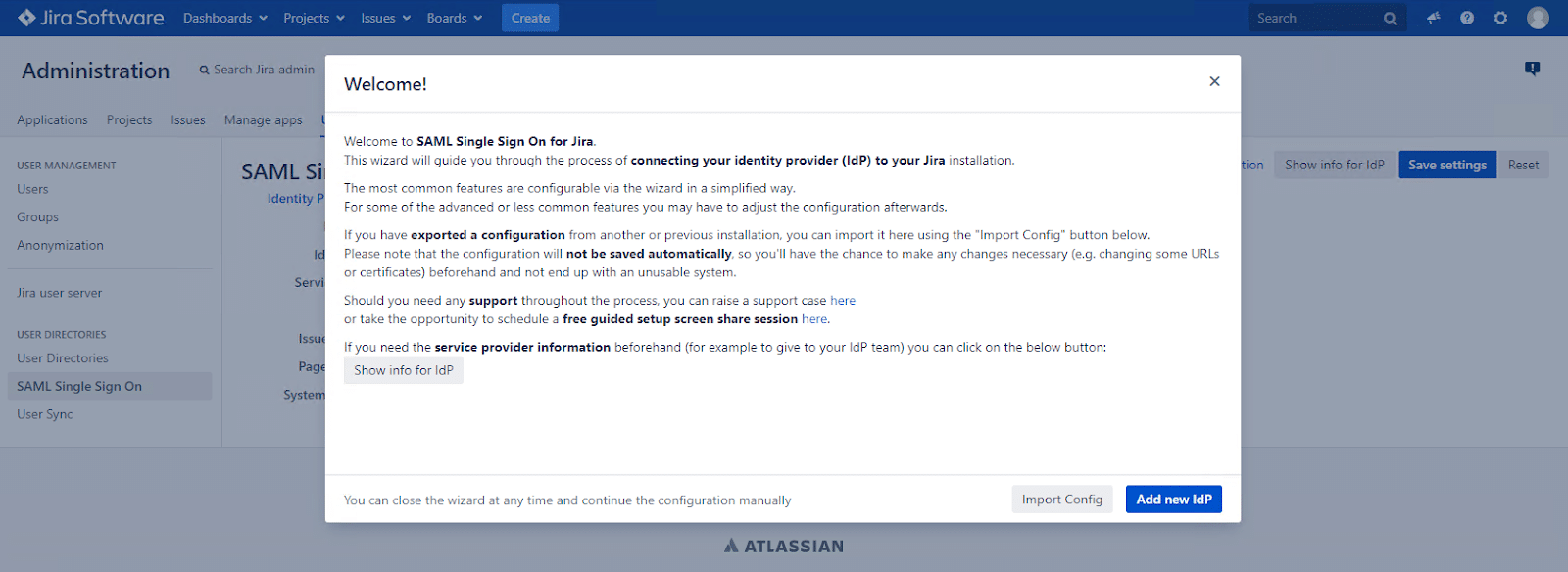Image resolution: width=1568 pixels, height=572 pixels.
Task: Click the Jira Software logo
Action: [x=90, y=18]
